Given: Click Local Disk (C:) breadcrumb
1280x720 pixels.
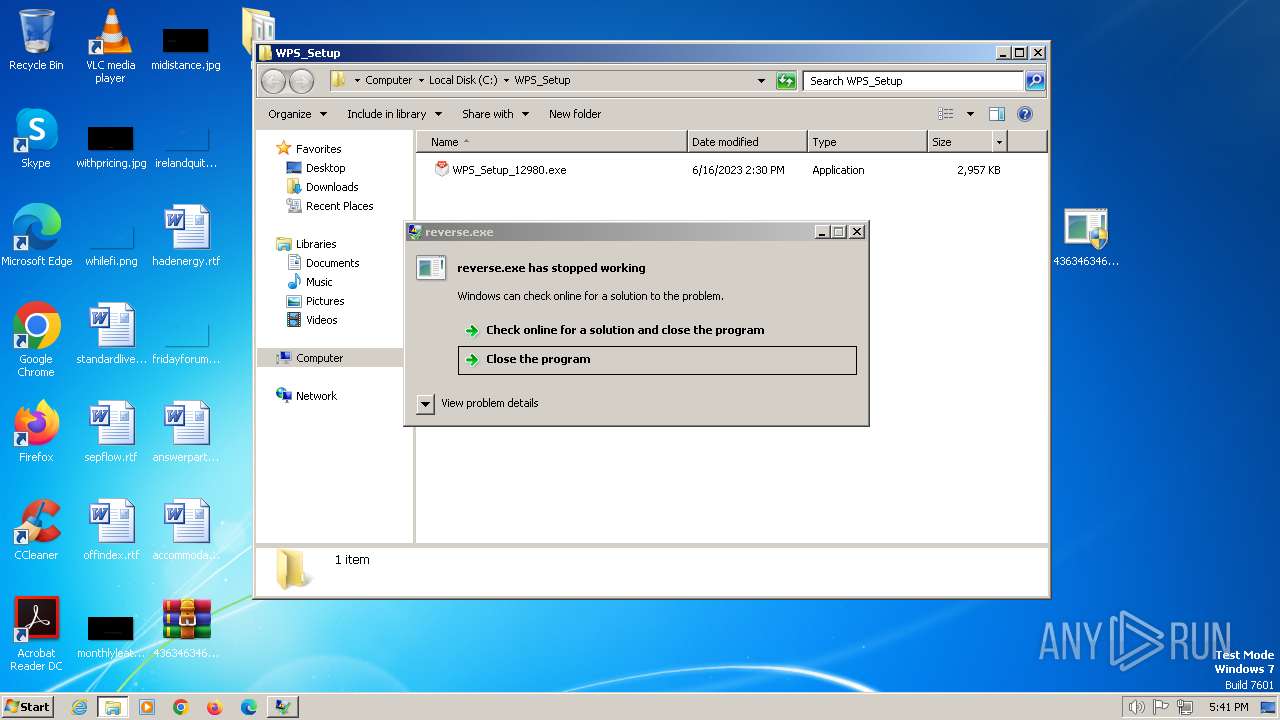Looking at the screenshot, I should pos(463,80).
